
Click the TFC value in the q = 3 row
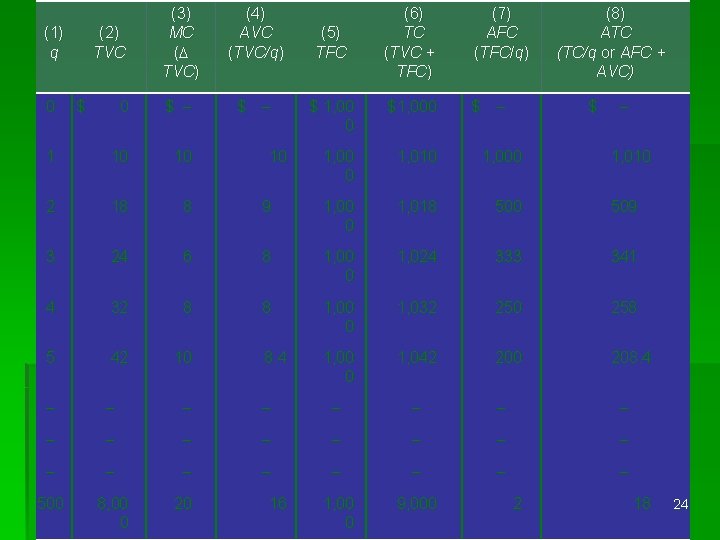pos(339,266)
